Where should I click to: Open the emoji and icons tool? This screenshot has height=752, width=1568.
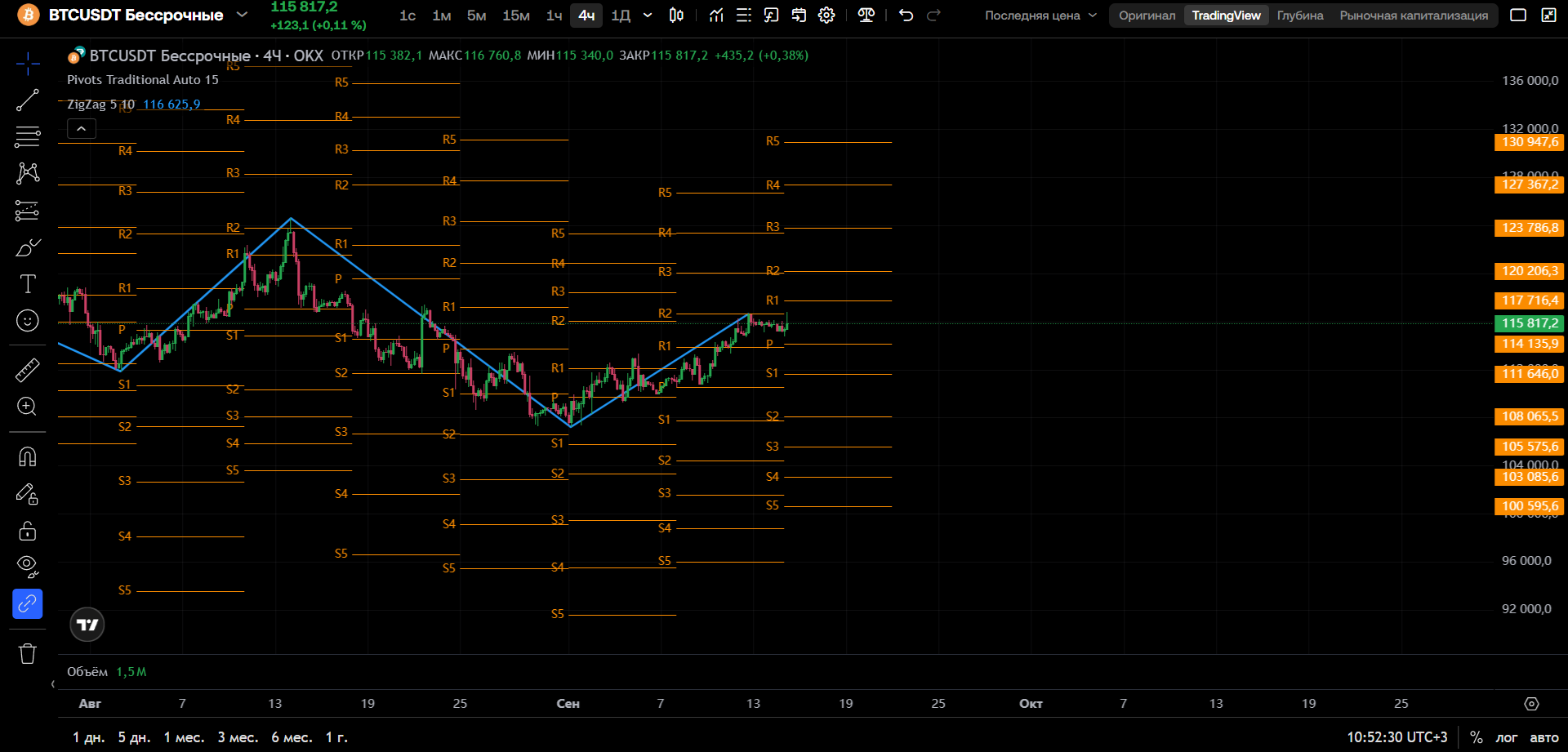tap(28, 321)
